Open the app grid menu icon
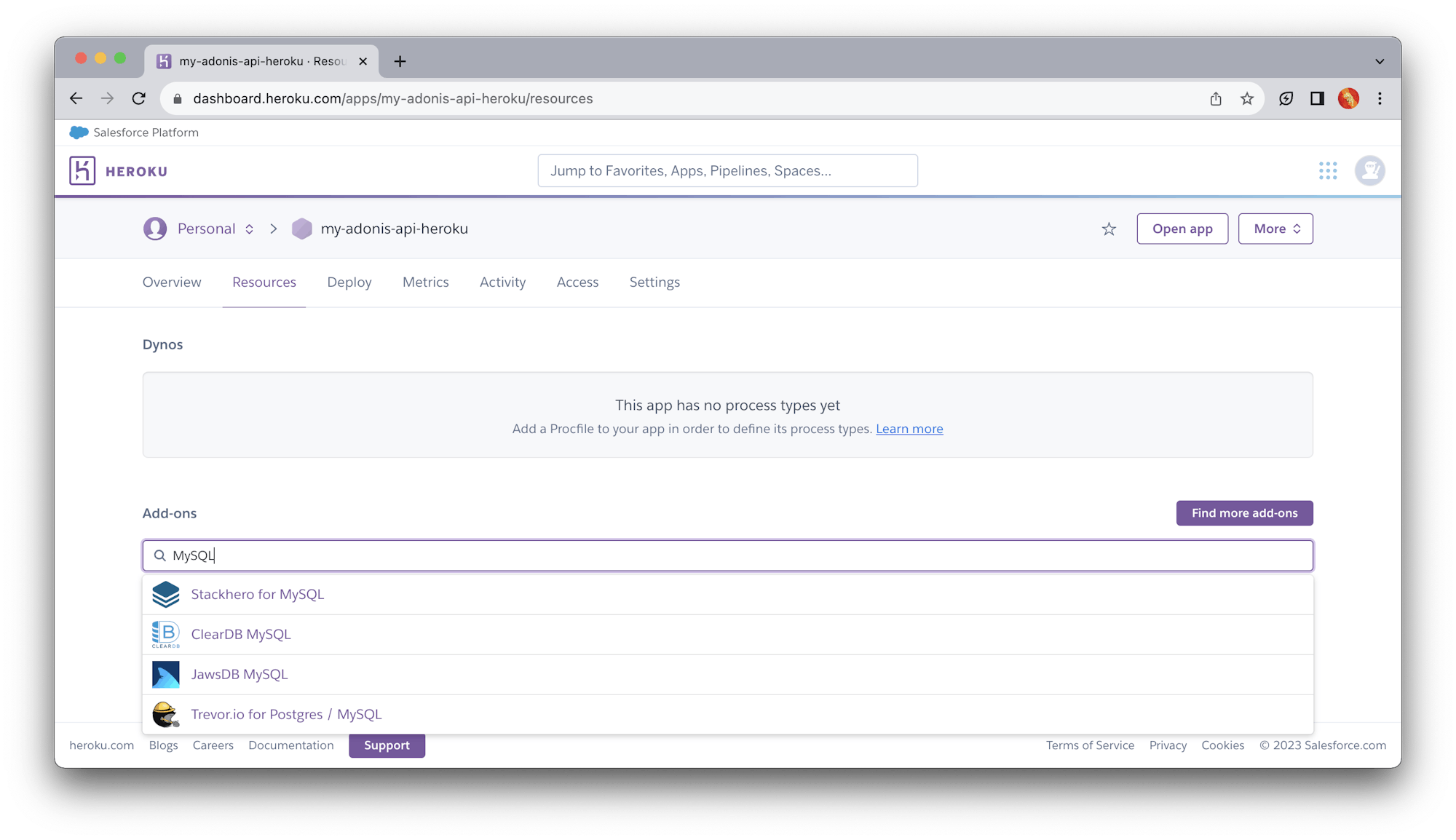The width and height of the screenshot is (1456, 840). click(1328, 170)
